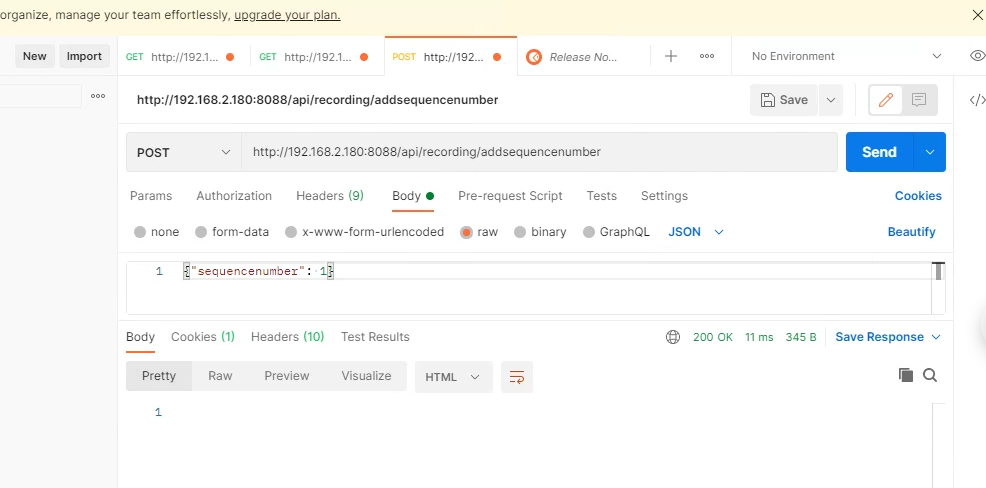986x488 pixels.
Task: Open environment quick look eye icon
Action: [977, 56]
